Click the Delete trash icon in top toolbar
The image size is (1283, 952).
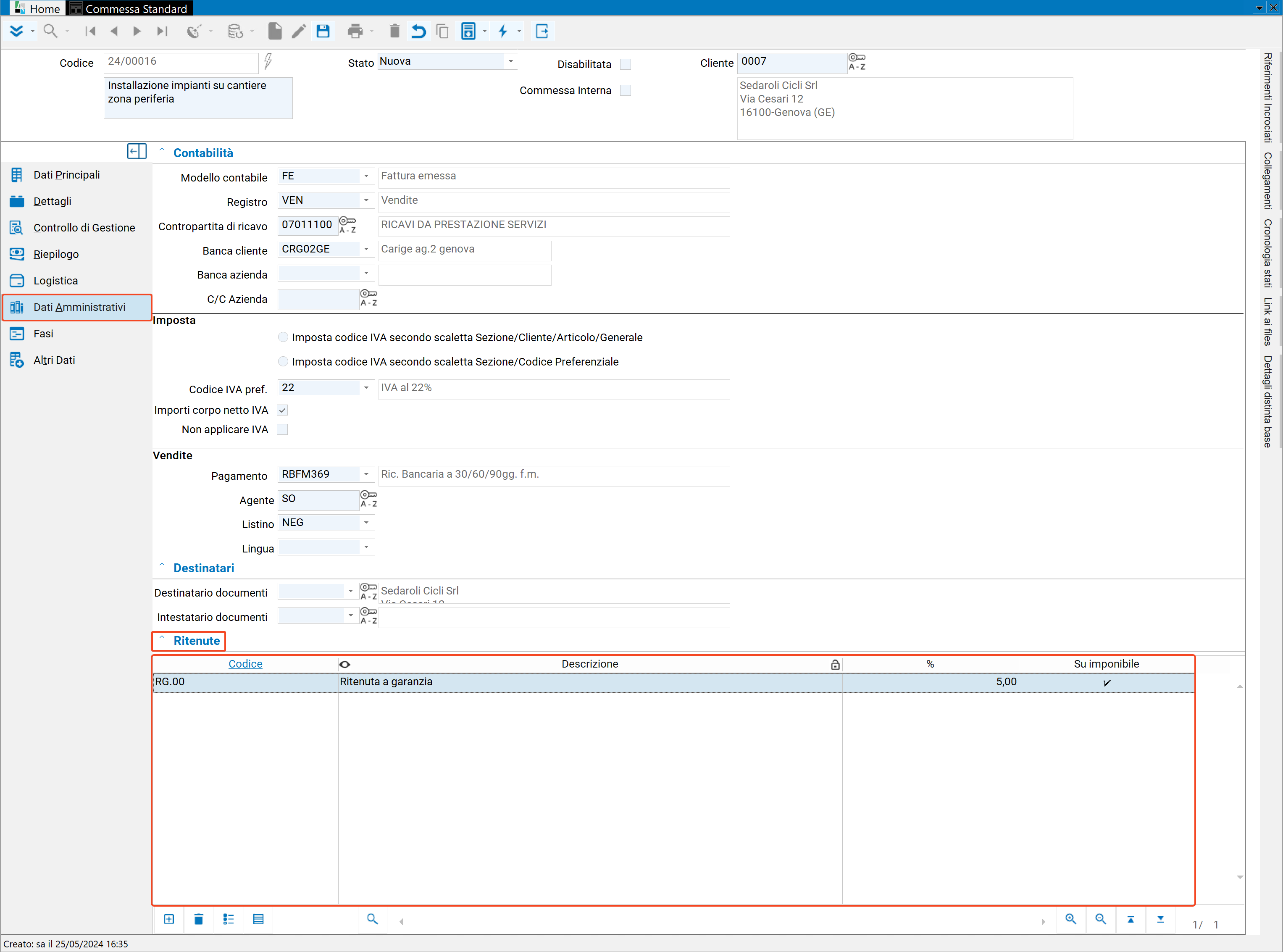(394, 31)
